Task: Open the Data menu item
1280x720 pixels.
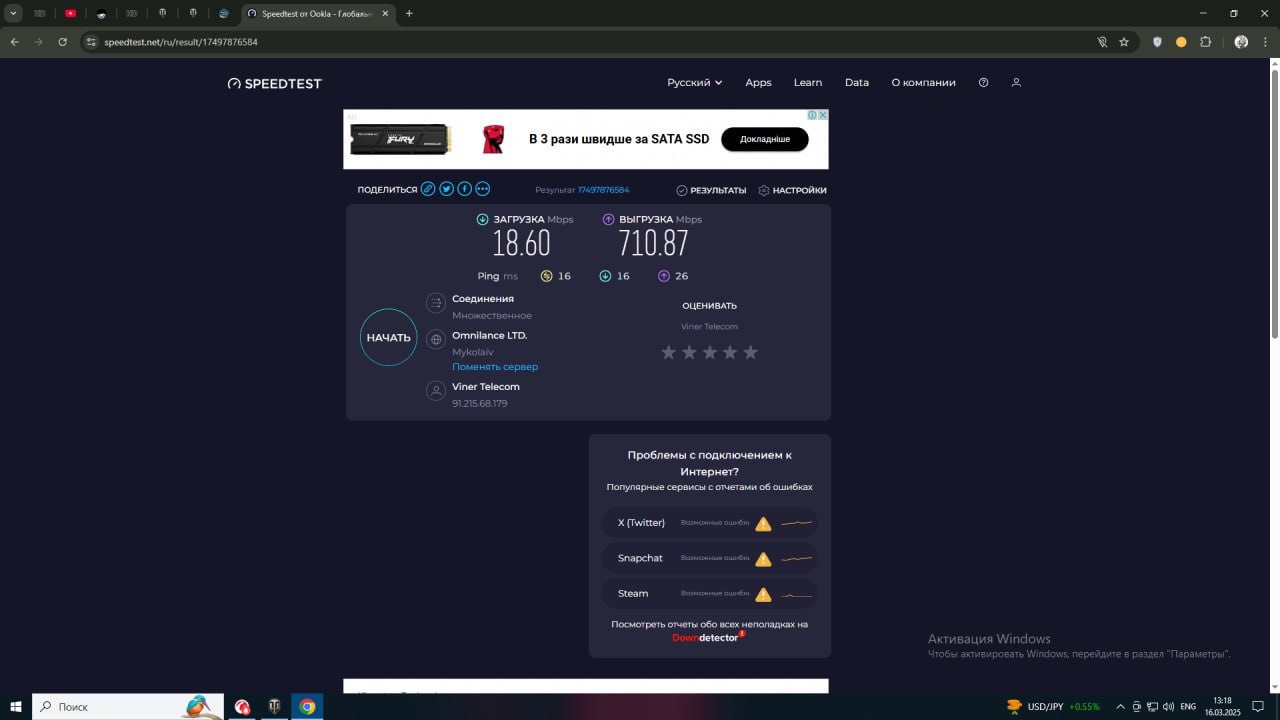Action: click(x=857, y=83)
